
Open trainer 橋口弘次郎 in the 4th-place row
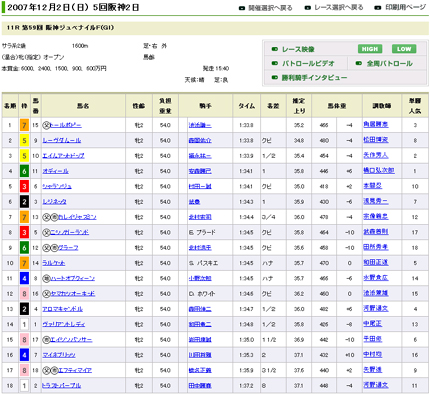(x=379, y=171)
